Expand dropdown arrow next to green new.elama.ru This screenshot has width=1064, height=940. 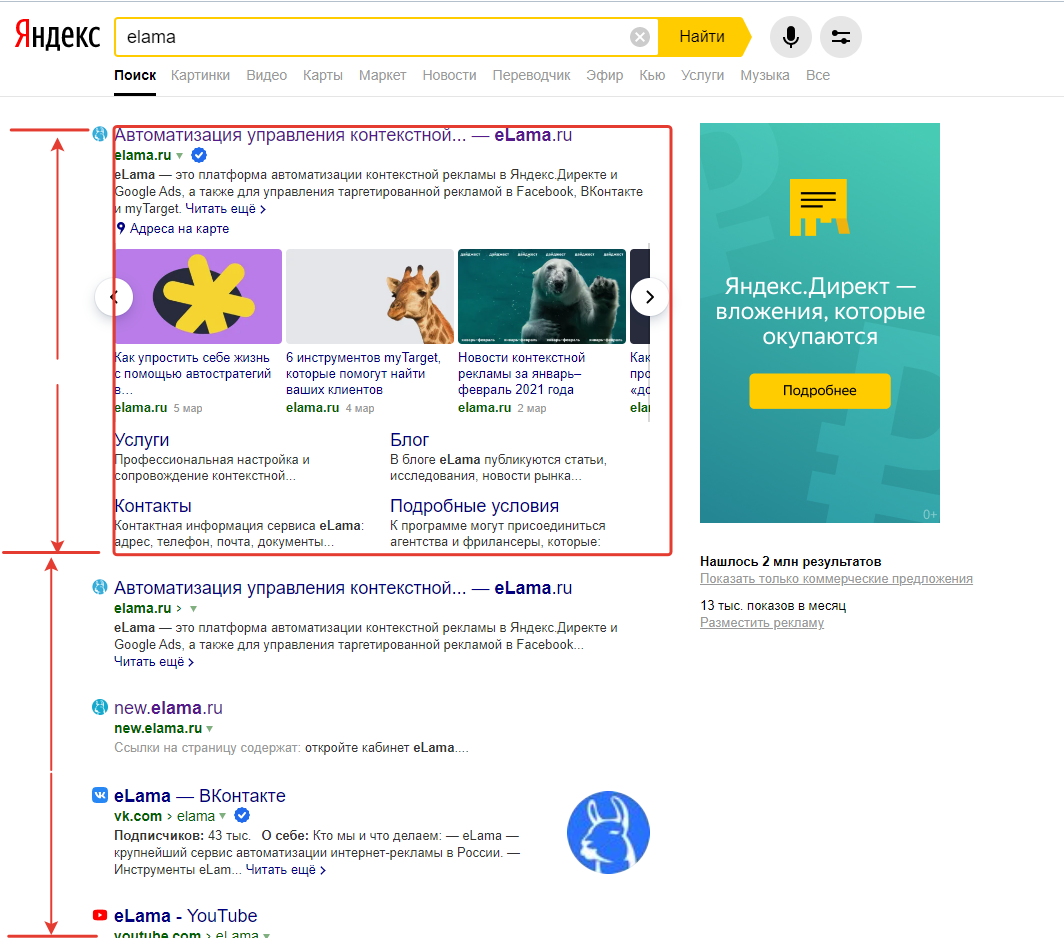click(x=210, y=729)
